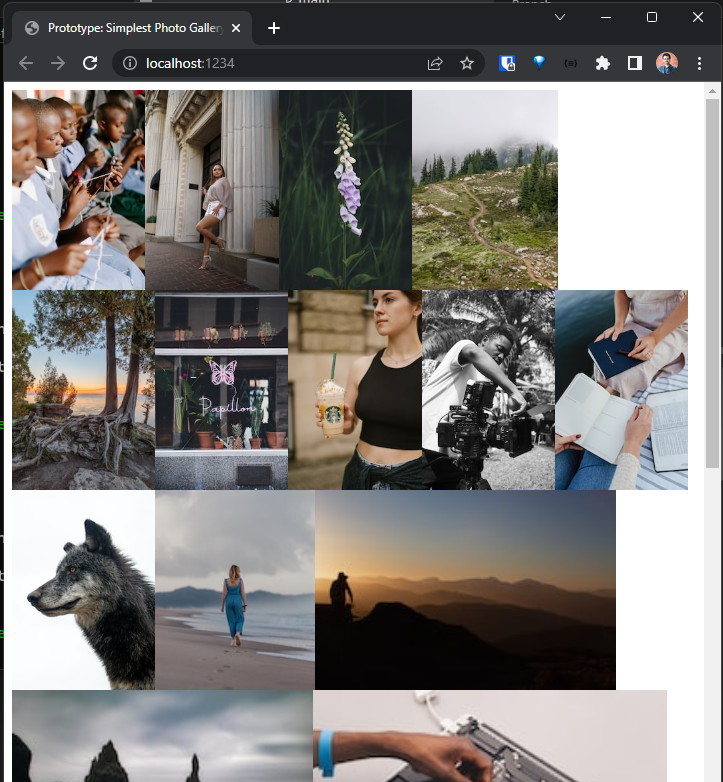
Task: Open the Extensions puzzle-piece menu
Action: (602, 63)
